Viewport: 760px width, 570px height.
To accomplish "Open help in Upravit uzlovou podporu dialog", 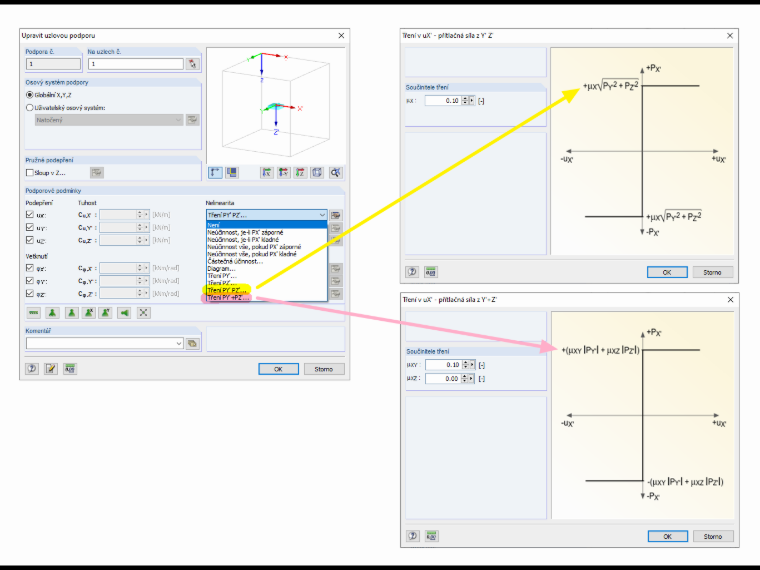I will point(32,369).
